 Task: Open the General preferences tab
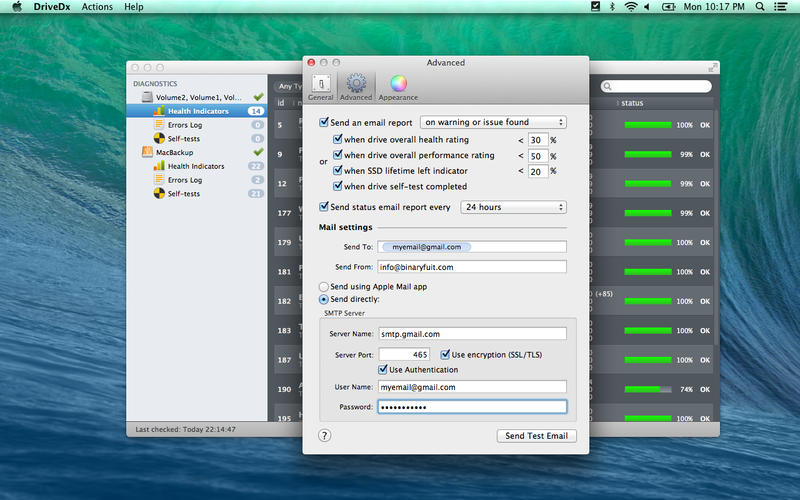pos(321,87)
